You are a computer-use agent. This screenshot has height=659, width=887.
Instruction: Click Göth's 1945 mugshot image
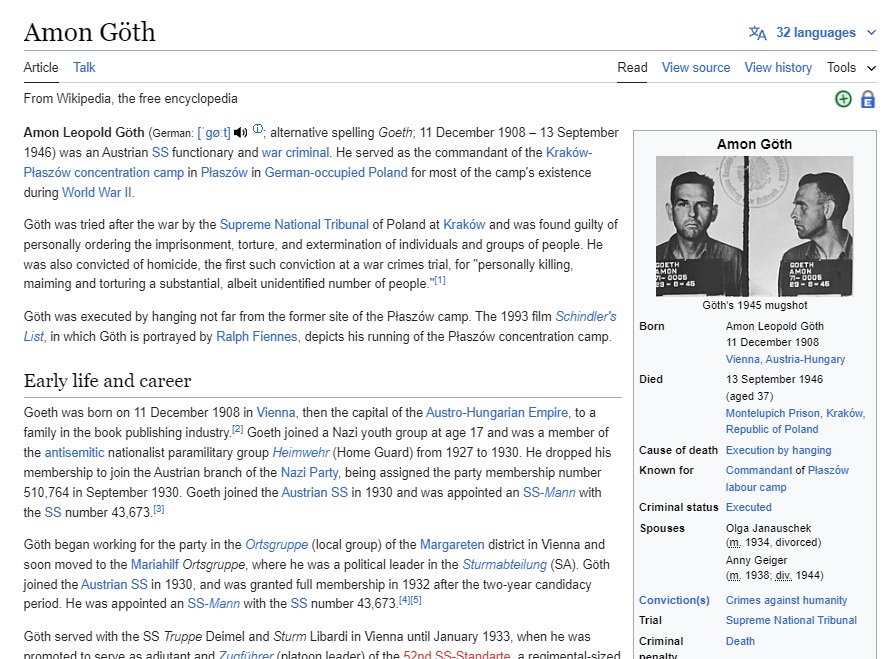[754, 226]
